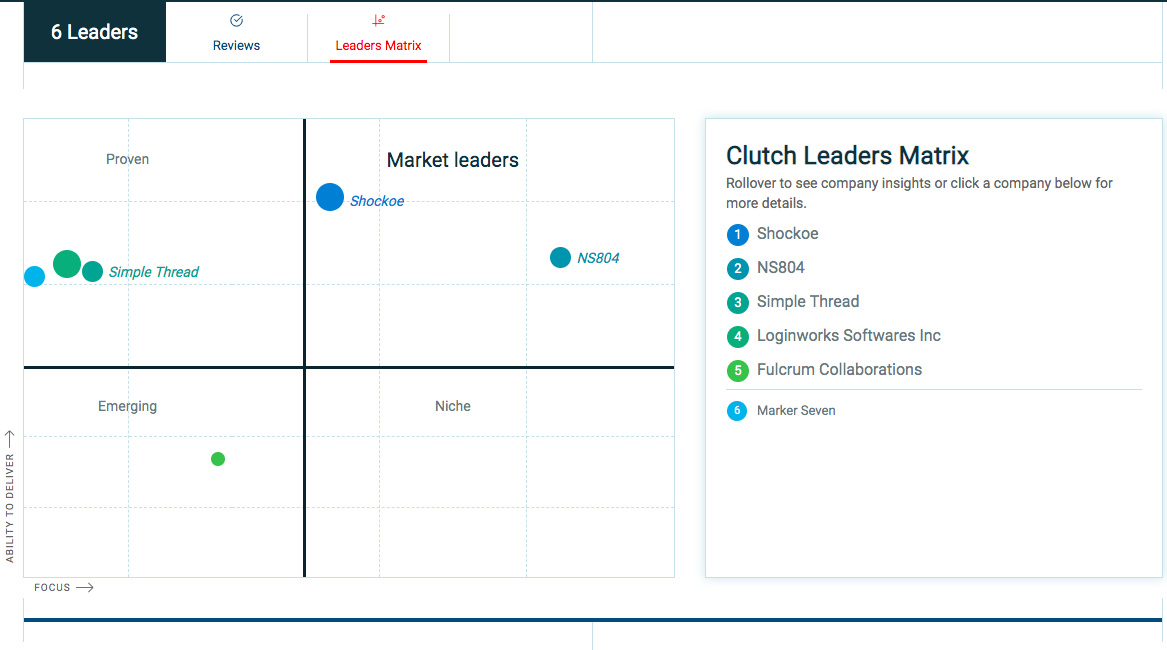The height and width of the screenshot is (650, 1167).
Task: Click the small green bubble in Emerging quadrant
Action: click(x=218, y=459)
